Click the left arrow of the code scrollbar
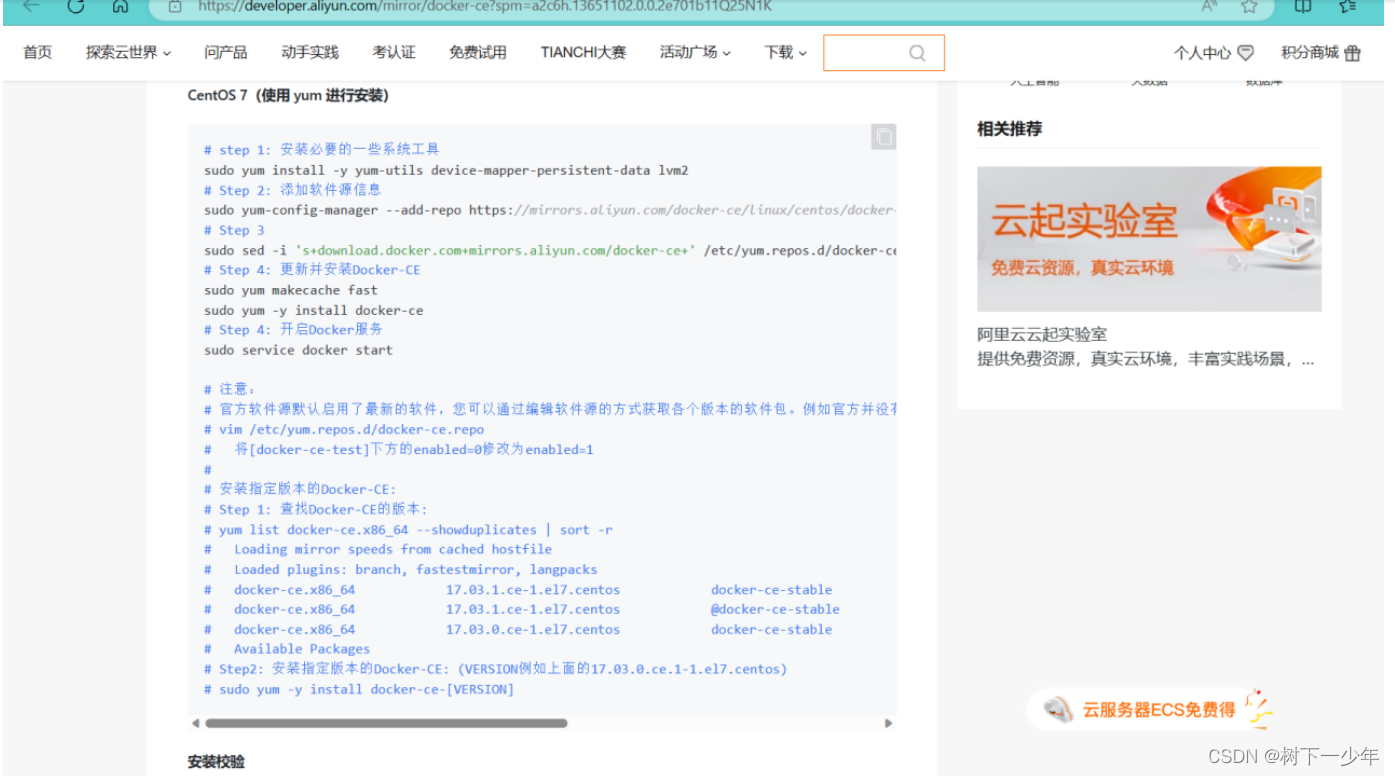 coord(195,723)
